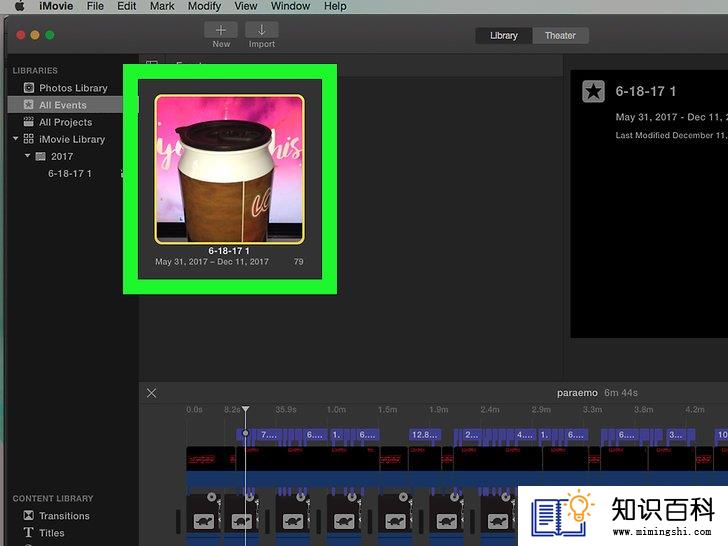728x546 pixels.
Task: Collapse the iMovie Library disclosure triangle
Action: (x=16, y=138)
